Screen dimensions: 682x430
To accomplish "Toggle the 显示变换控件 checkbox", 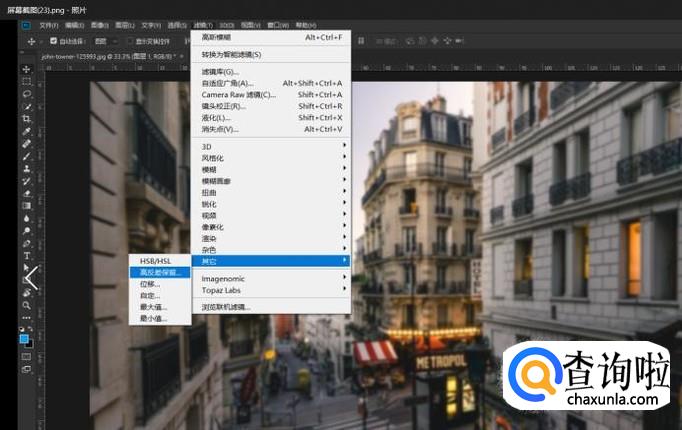I will tap(129, 41).
